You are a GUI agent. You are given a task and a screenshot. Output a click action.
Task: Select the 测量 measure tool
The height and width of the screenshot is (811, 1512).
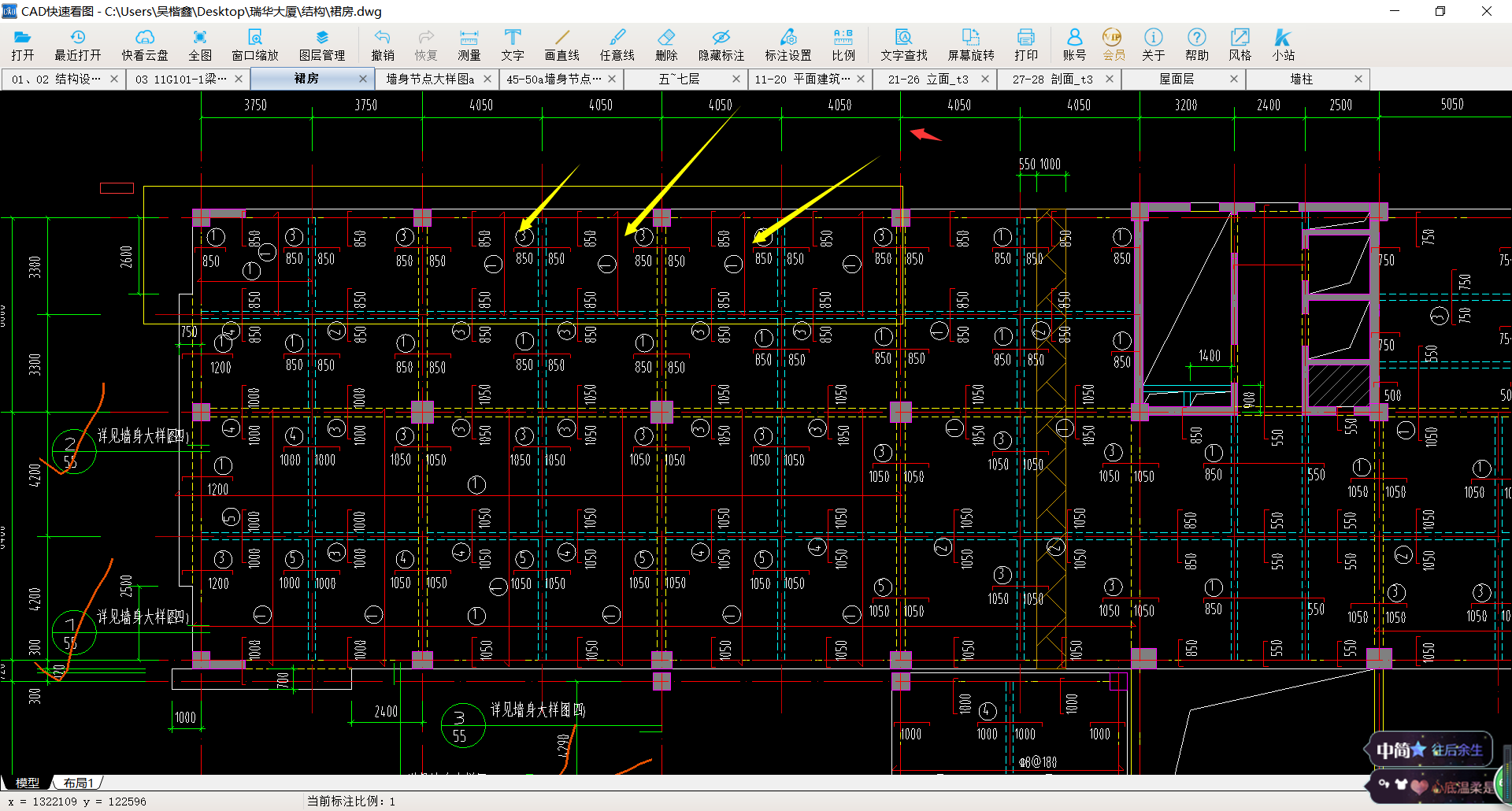pos(469,45)
